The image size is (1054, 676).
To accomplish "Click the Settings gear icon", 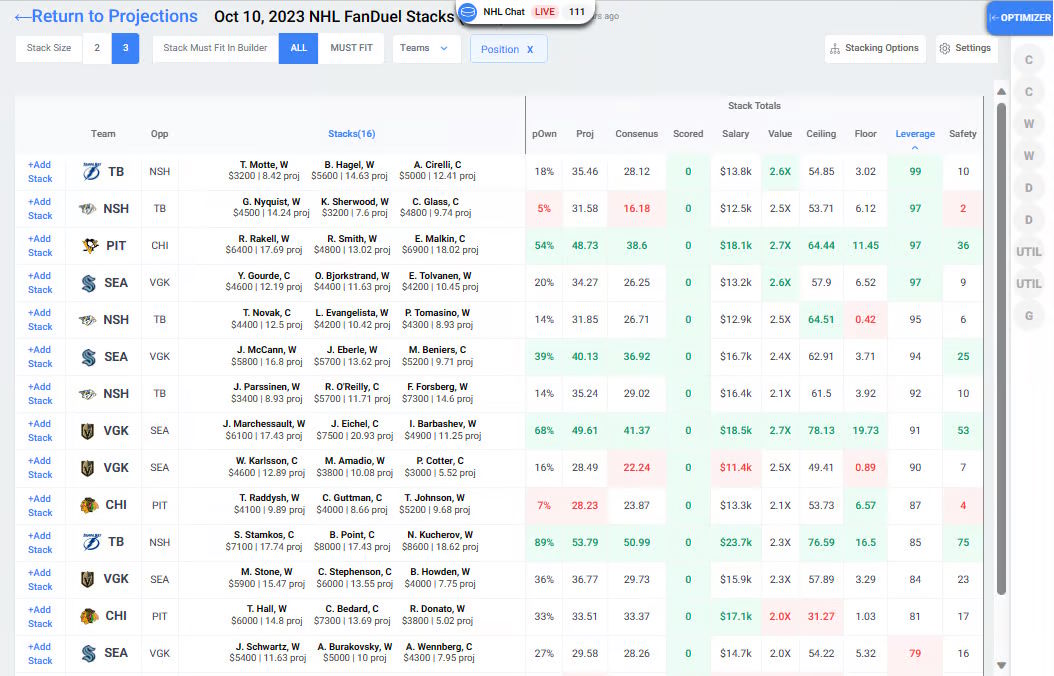I will 944,48.
